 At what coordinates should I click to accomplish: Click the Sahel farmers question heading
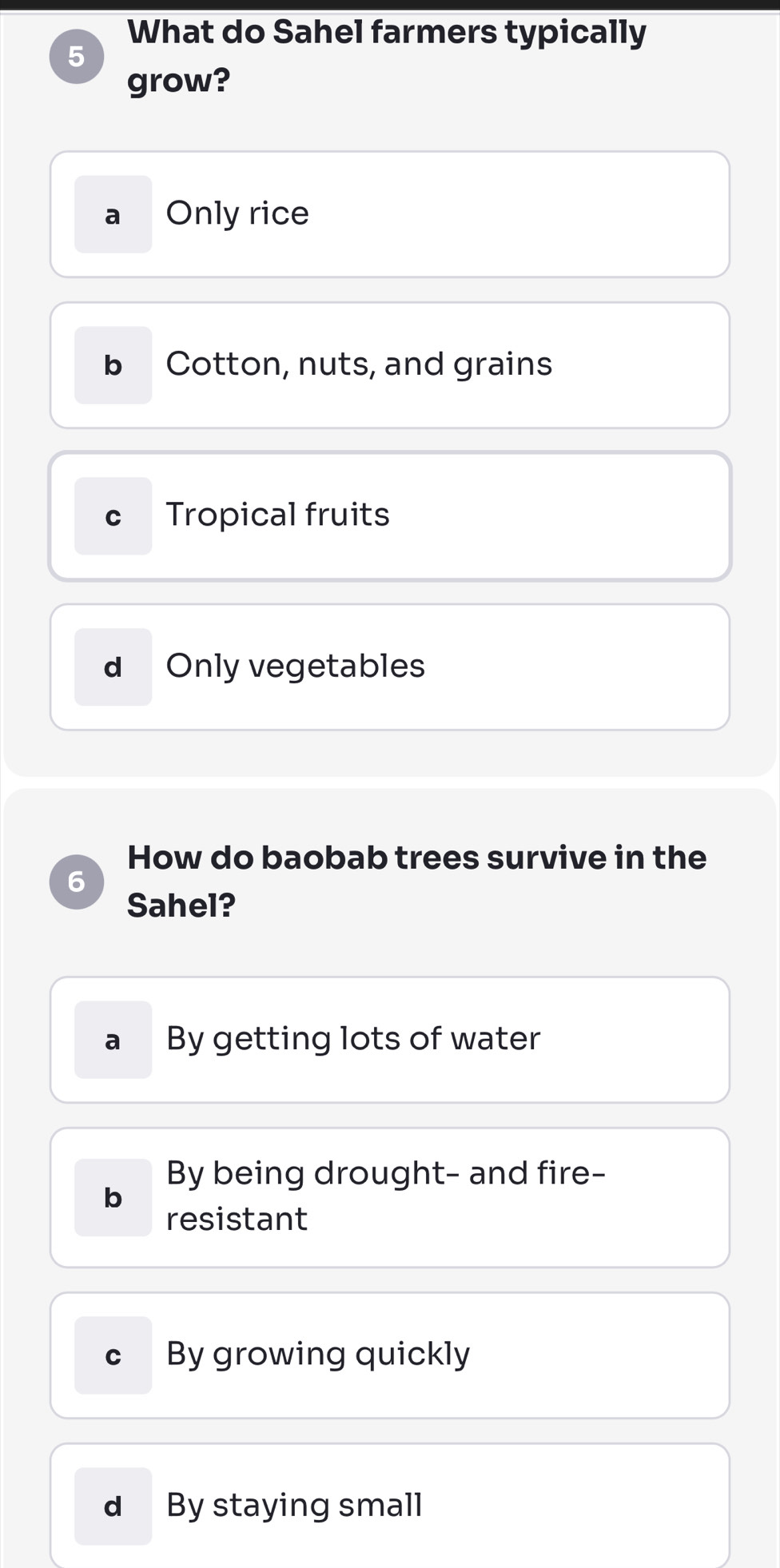pos(387,56)
